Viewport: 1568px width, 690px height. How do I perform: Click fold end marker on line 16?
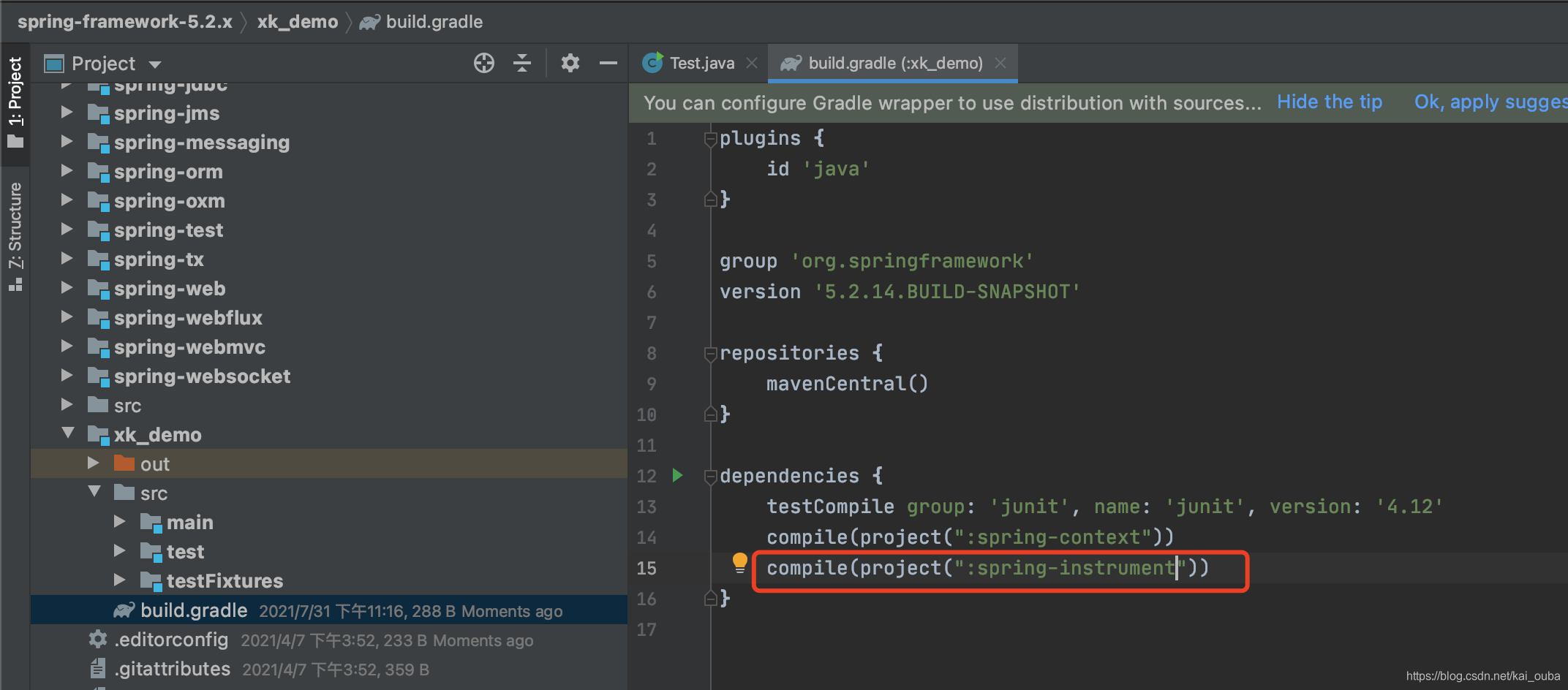pyautogui.click(x=709, y=598)
